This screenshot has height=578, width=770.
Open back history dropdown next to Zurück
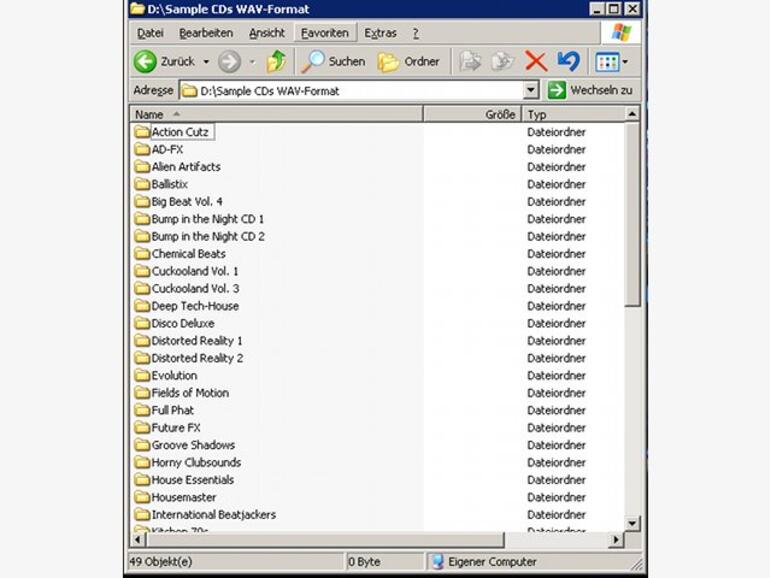[x=206, y=62]
